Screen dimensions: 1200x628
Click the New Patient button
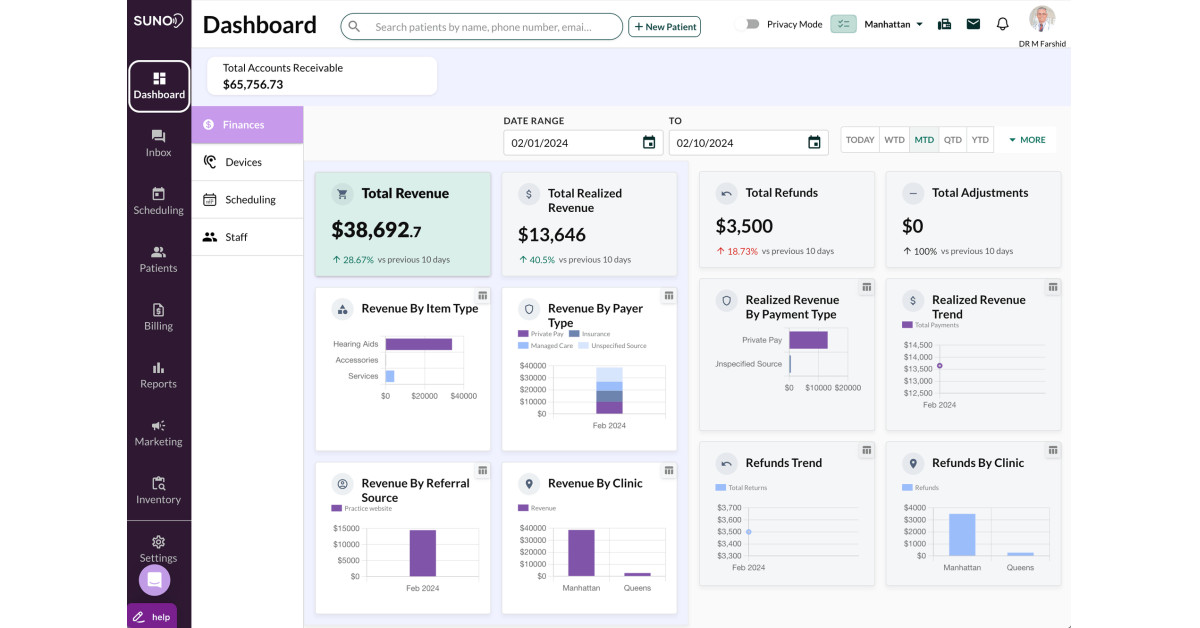tap(664, 26)
